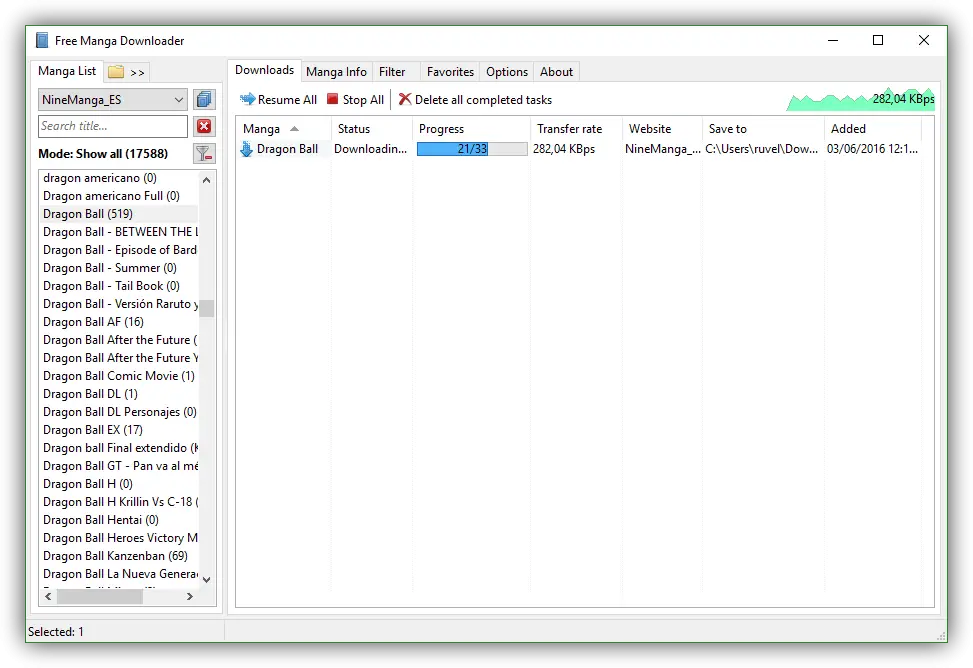Select Dragon Ball DL (1)
This screenshot has width=973, height=668.
coord(90,394)
